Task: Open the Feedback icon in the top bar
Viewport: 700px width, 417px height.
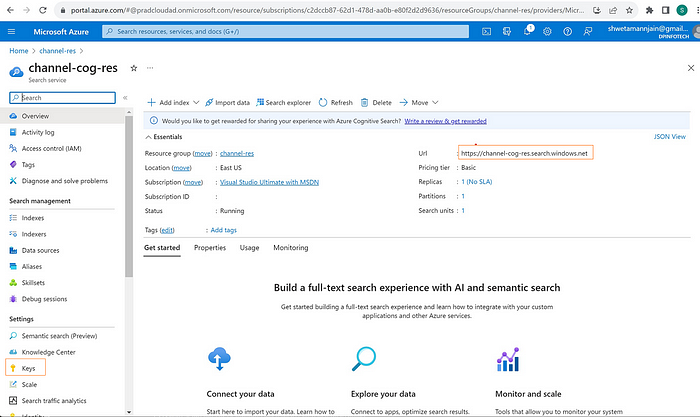Action: pyautogui.click(x=588, y=32)
